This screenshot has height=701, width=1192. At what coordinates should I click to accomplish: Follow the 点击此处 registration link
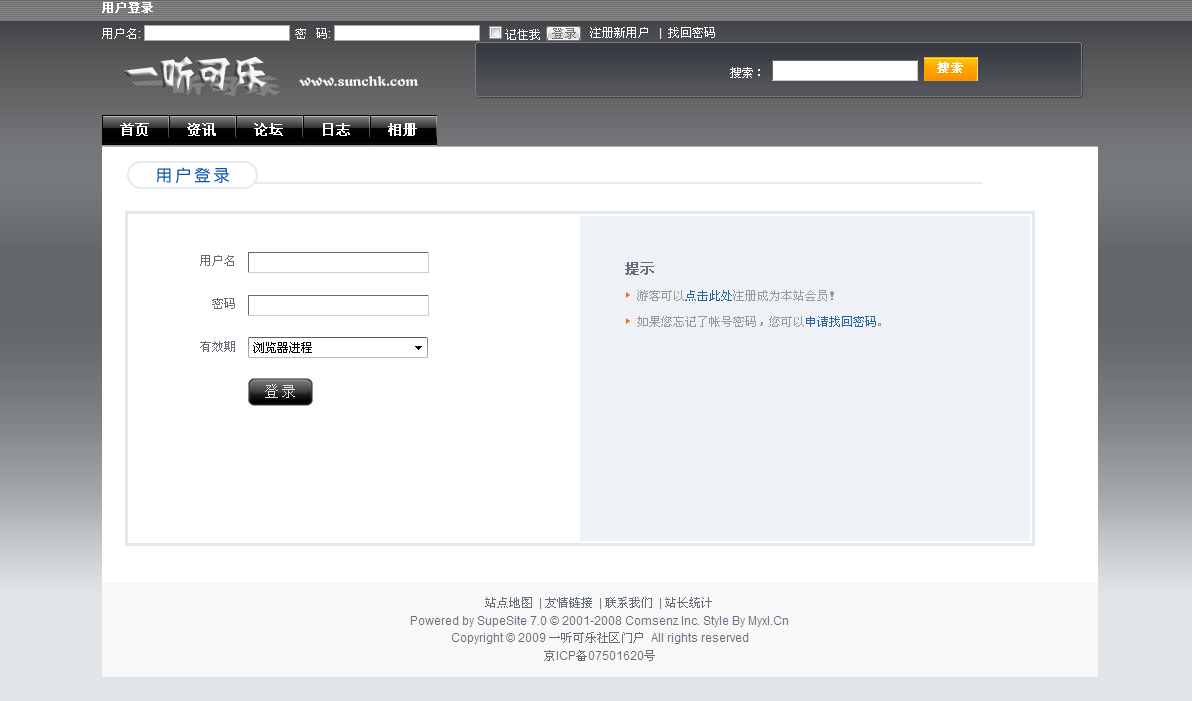709,296
